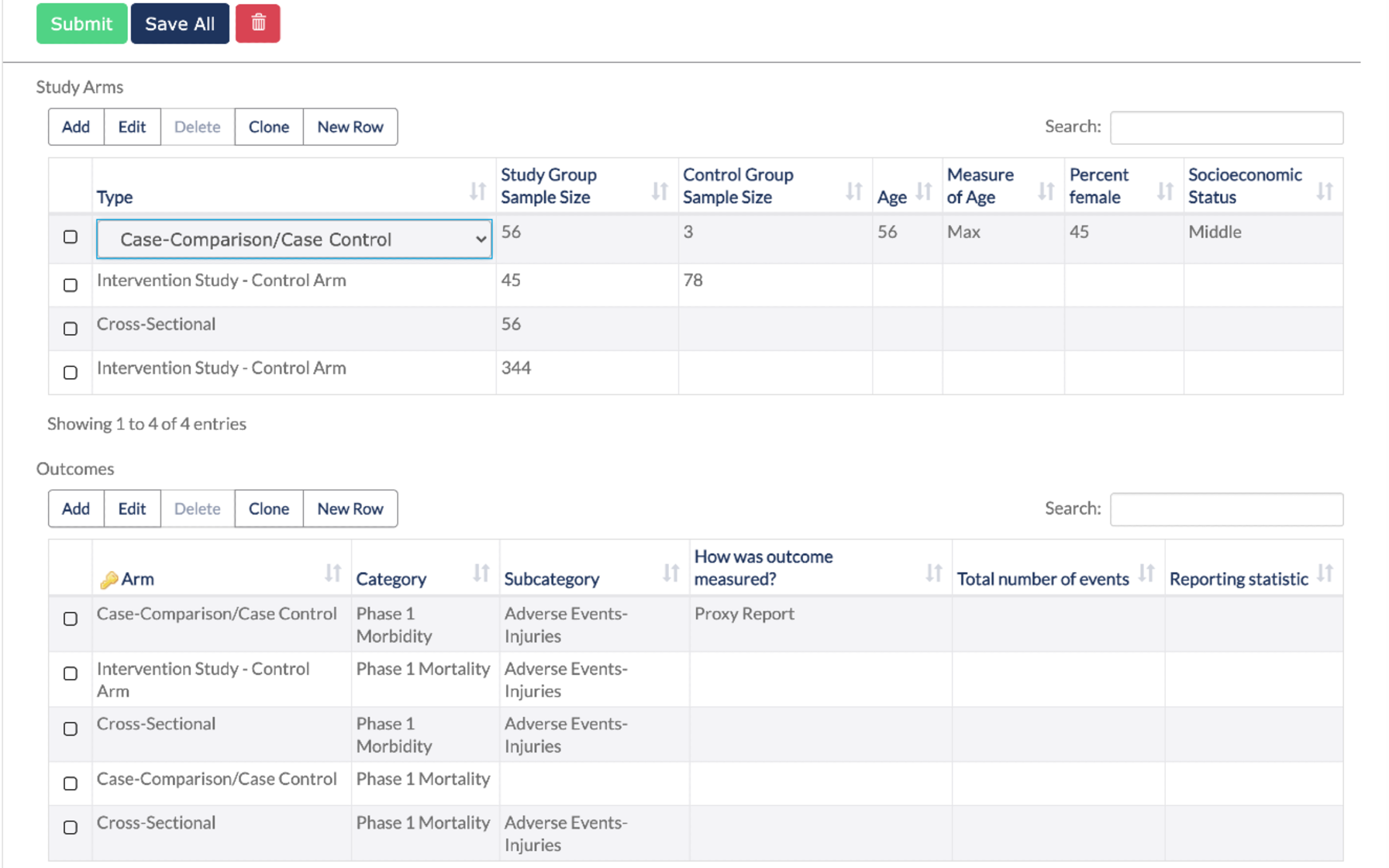1389x868 pixels.
Task: Click the red trash delete icon
Action: pos(257,23)
